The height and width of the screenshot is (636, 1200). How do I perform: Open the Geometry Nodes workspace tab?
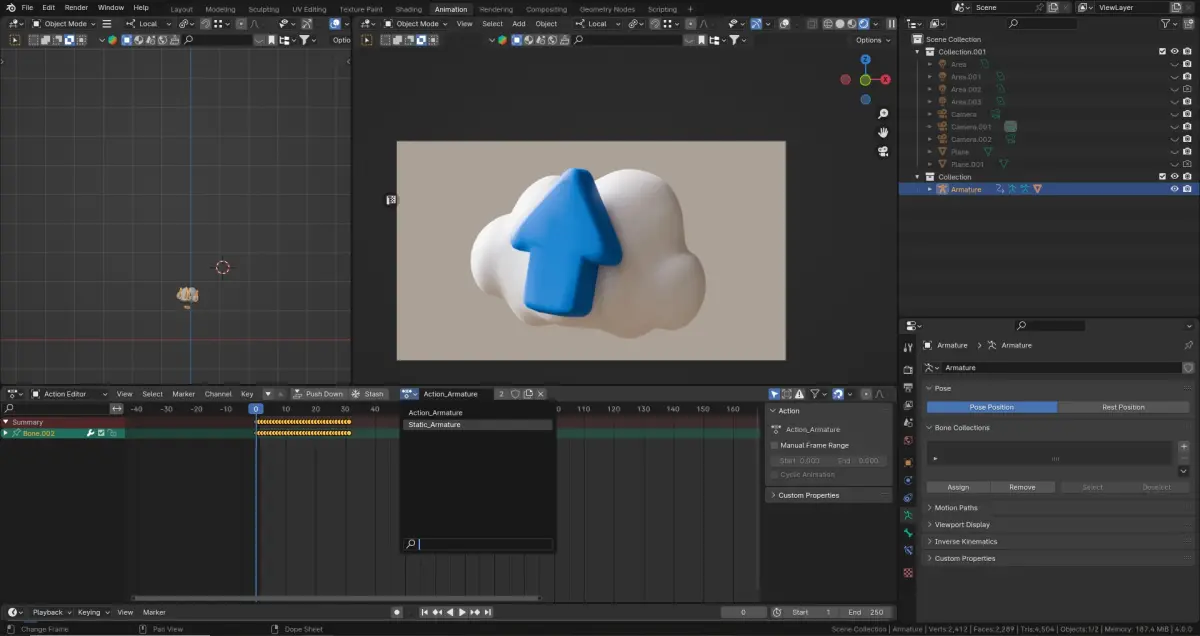pyautogui.click(x=607, y=9)
